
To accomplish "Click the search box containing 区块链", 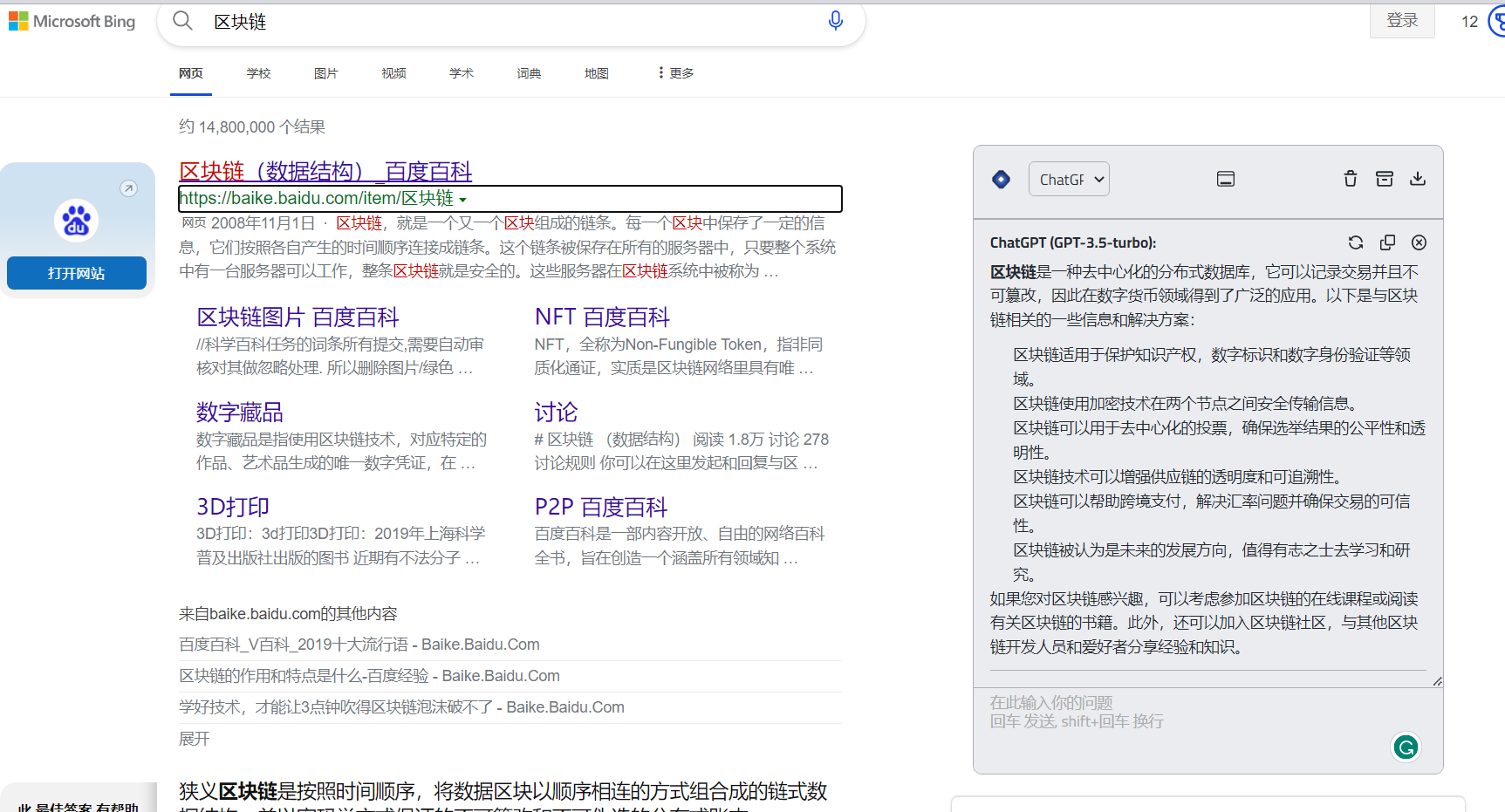I will click(510, 21).
